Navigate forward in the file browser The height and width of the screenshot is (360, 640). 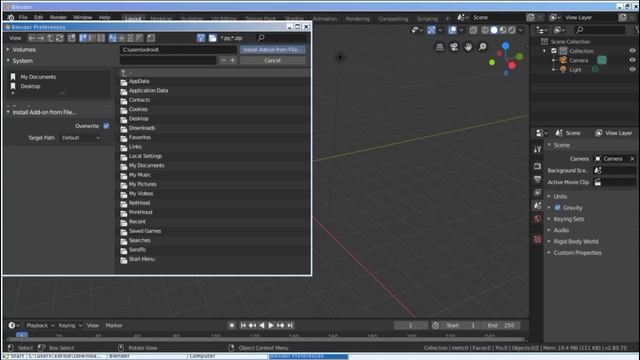coord(41,38)
